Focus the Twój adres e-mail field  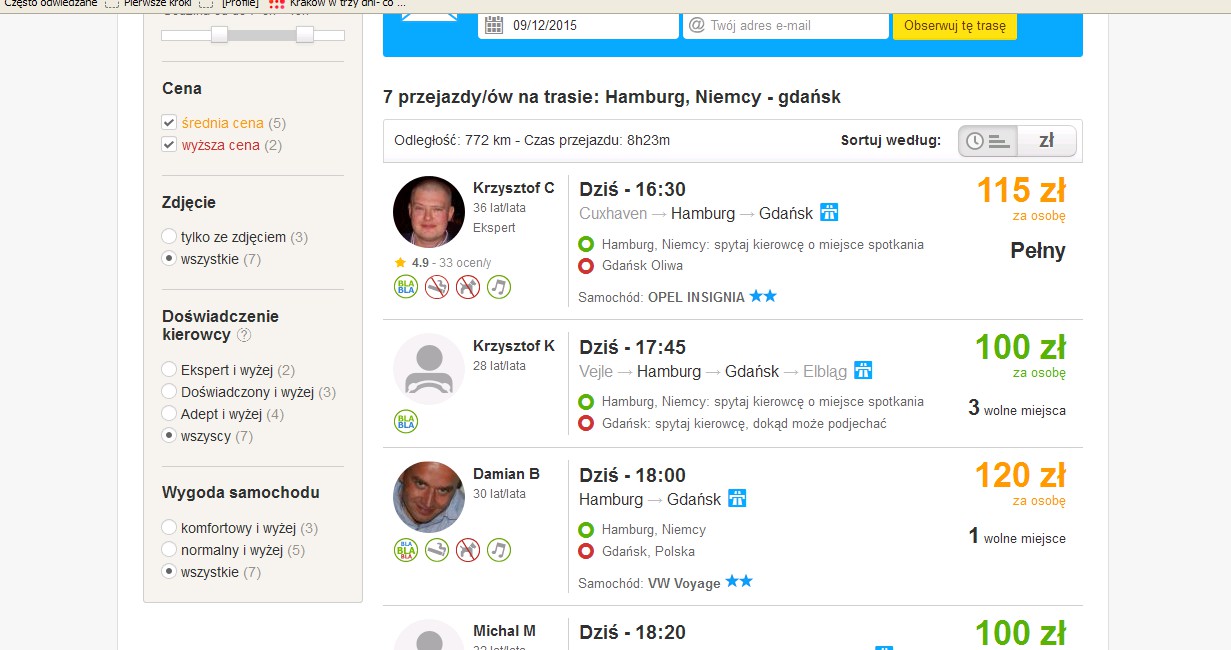click(x=786, y=26)
